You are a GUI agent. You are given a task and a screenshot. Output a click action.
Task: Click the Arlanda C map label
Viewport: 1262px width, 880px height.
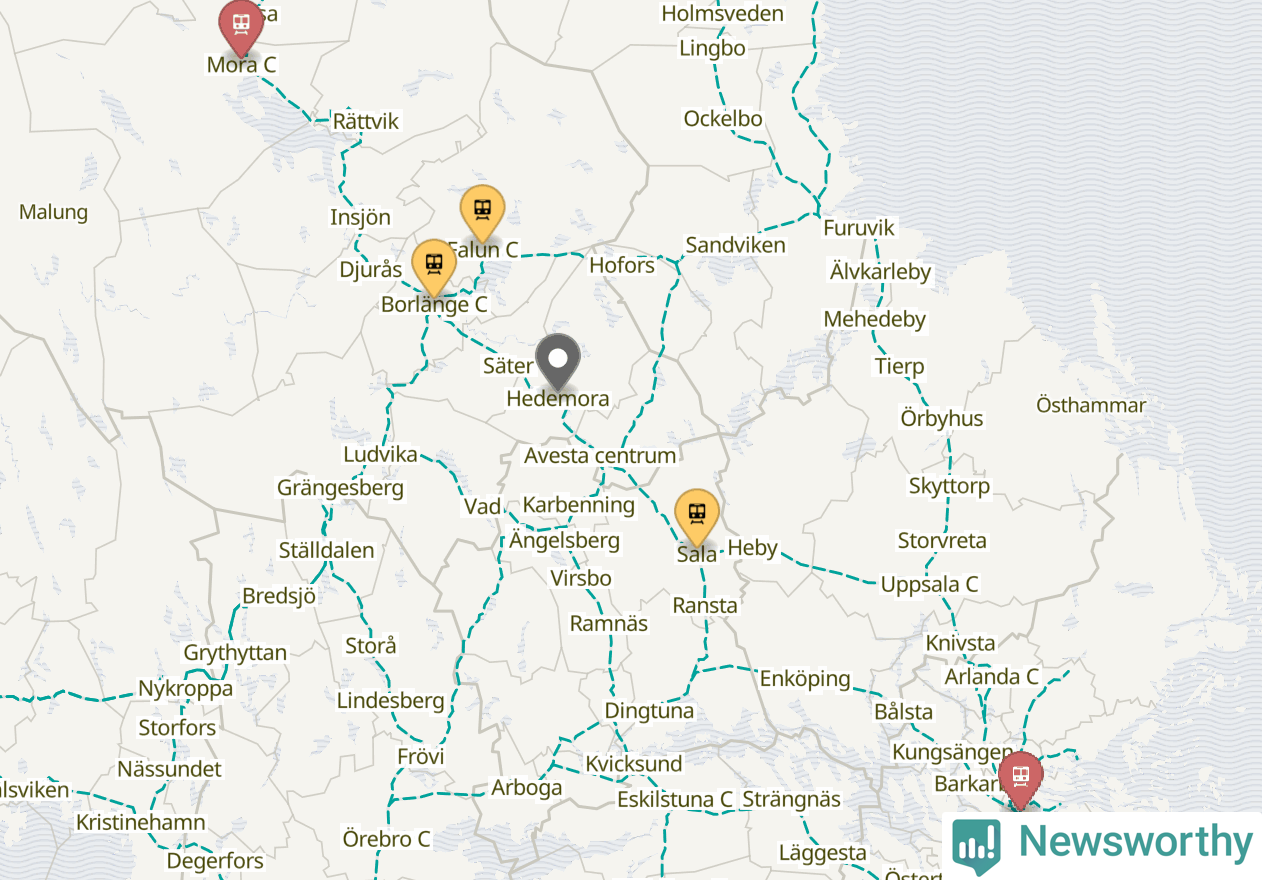click(992, 677)
